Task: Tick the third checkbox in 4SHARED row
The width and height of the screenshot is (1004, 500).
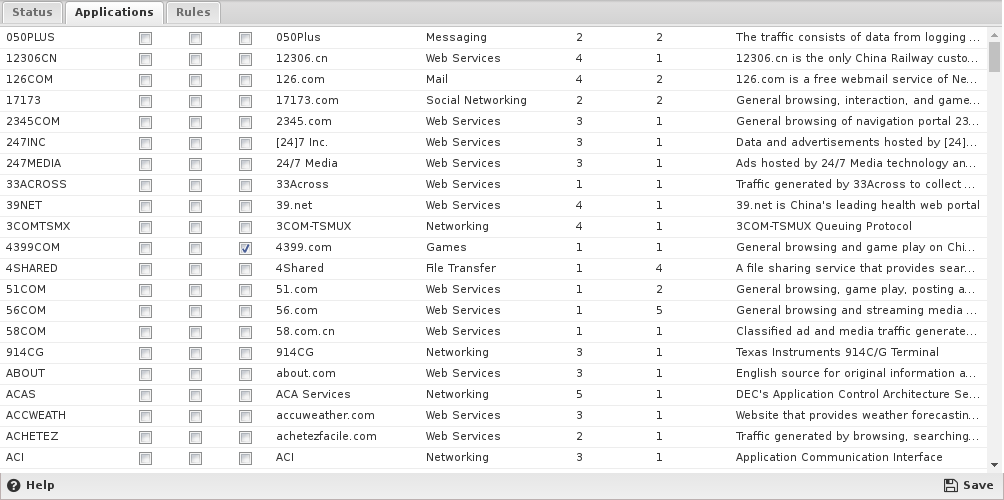Action: click(x=245, y=269)
